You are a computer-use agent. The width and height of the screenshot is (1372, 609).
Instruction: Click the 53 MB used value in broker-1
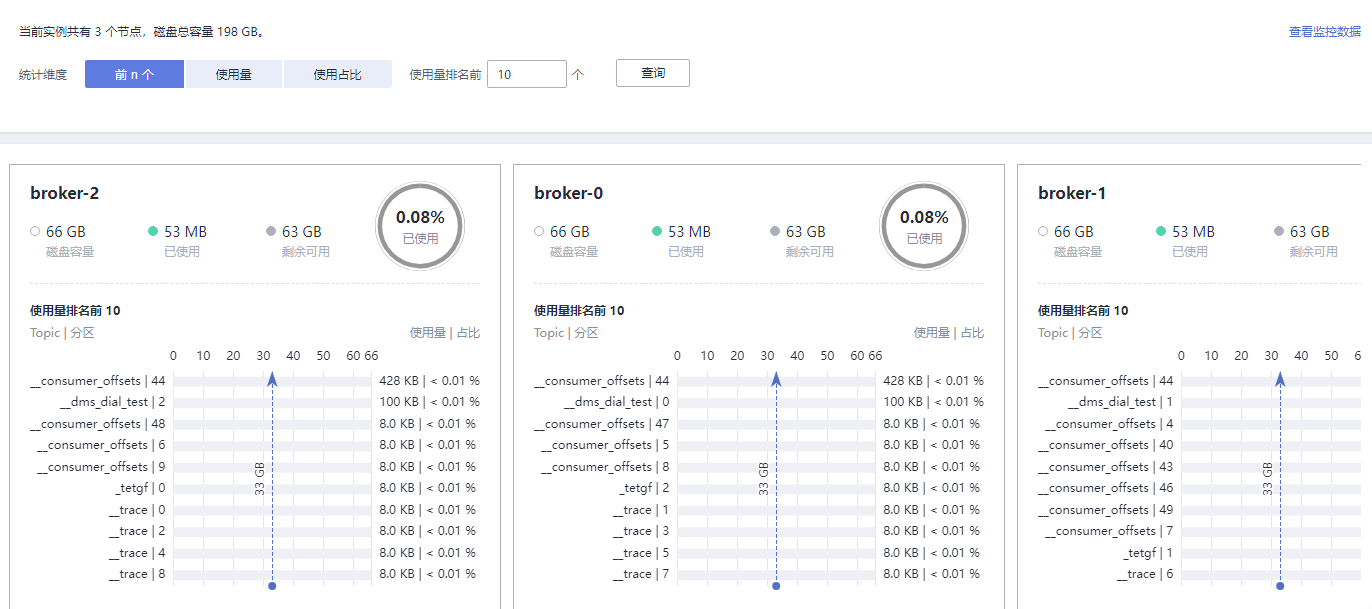point(1193,231)
